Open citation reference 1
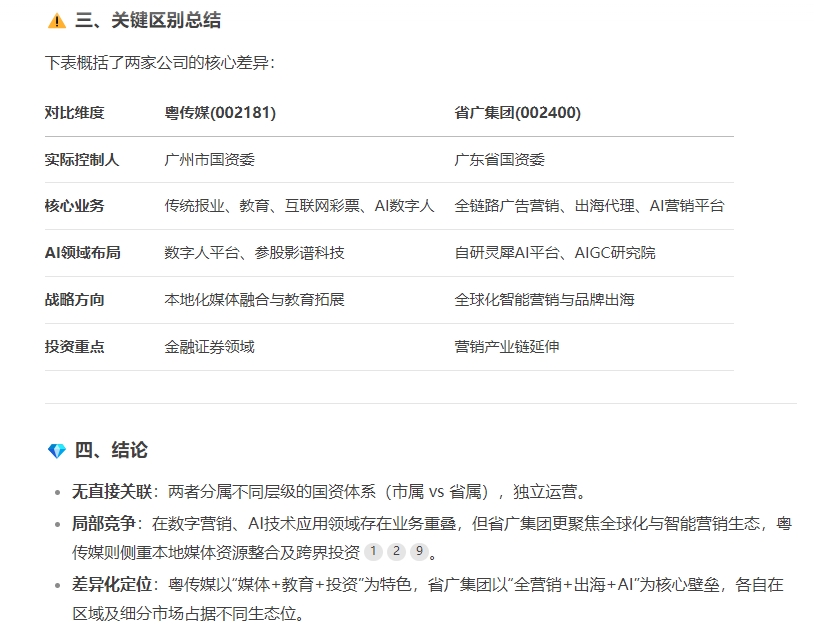This screenshot has width=814, height=637. tap(373, 551)
